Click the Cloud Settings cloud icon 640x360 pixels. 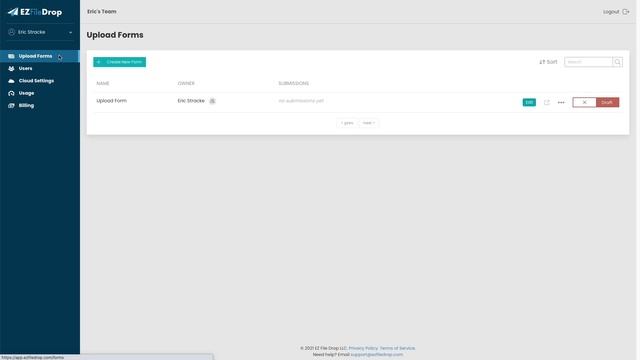coord(11,81)
